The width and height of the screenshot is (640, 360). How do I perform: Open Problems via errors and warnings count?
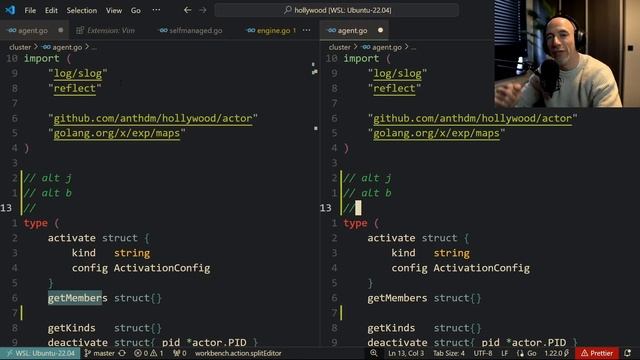(x=149, y=353)
